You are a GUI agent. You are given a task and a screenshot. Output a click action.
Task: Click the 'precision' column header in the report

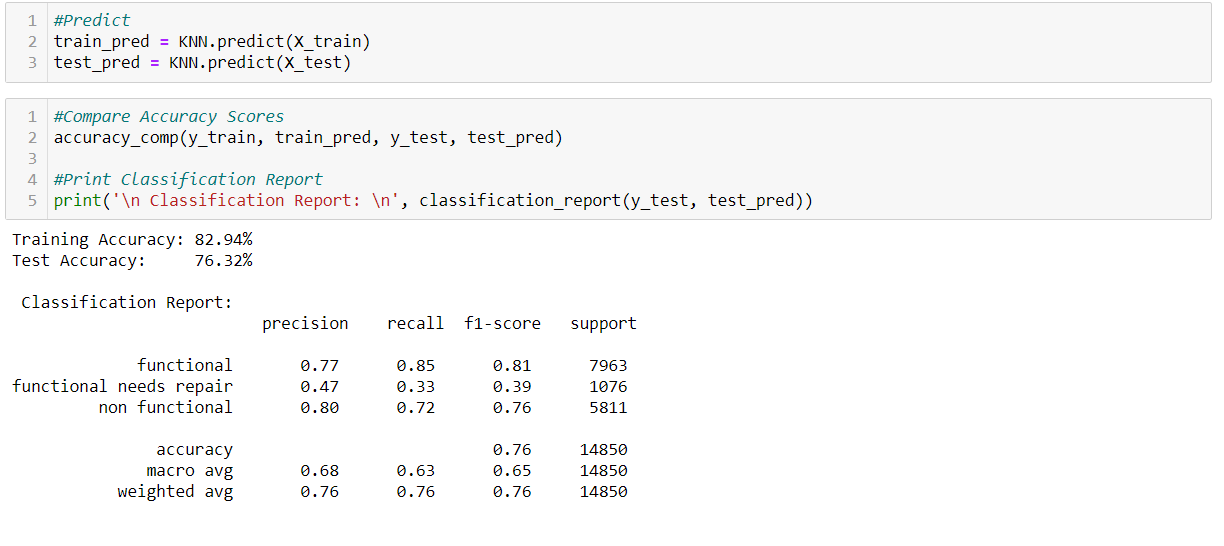pos(305,323)
